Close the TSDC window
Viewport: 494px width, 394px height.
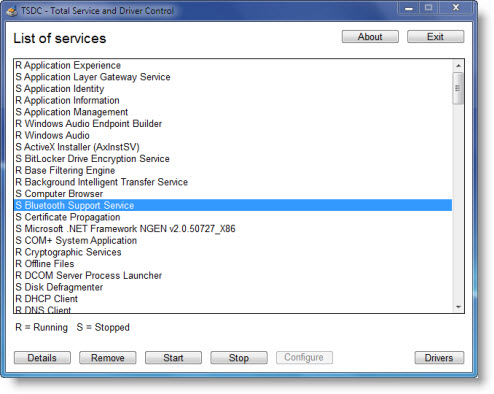tap(456, 8)
